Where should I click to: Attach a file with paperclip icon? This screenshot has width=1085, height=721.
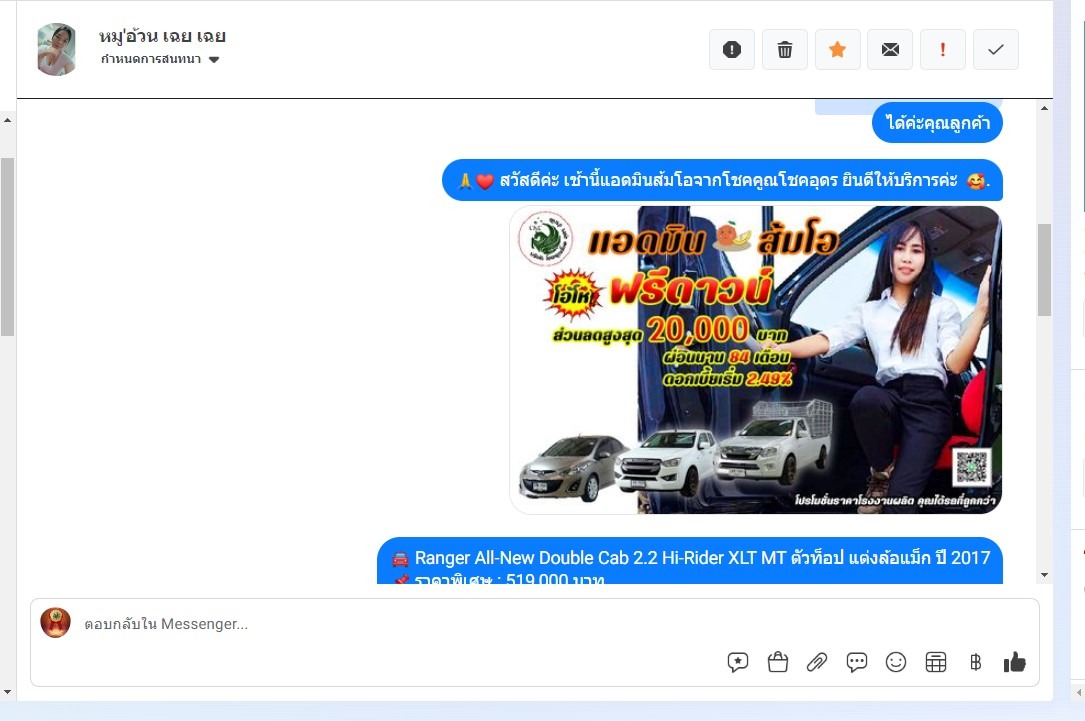[817, 662]
